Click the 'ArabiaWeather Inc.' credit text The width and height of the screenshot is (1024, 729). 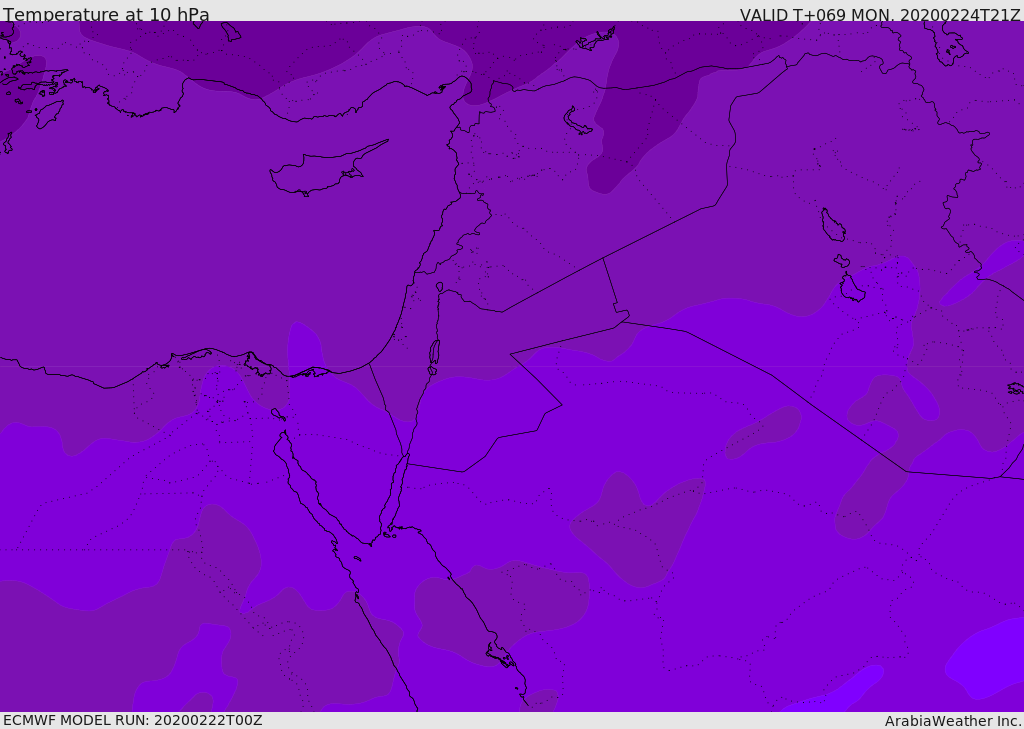(x=953, y=721)
